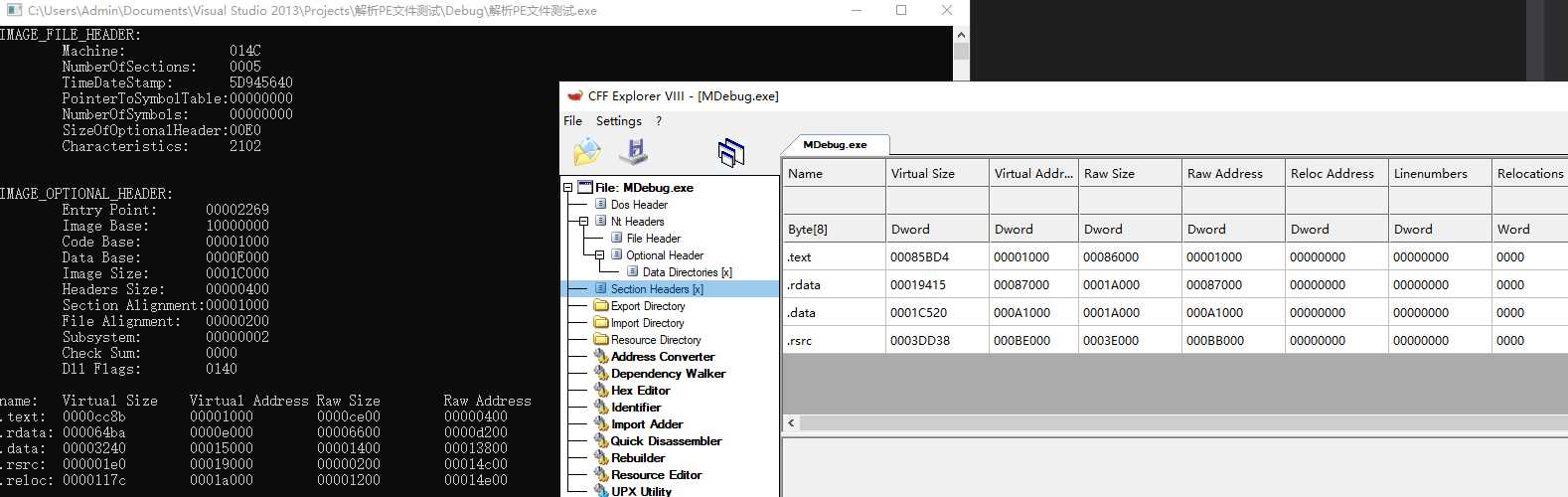Open the Settings menu

619,120
